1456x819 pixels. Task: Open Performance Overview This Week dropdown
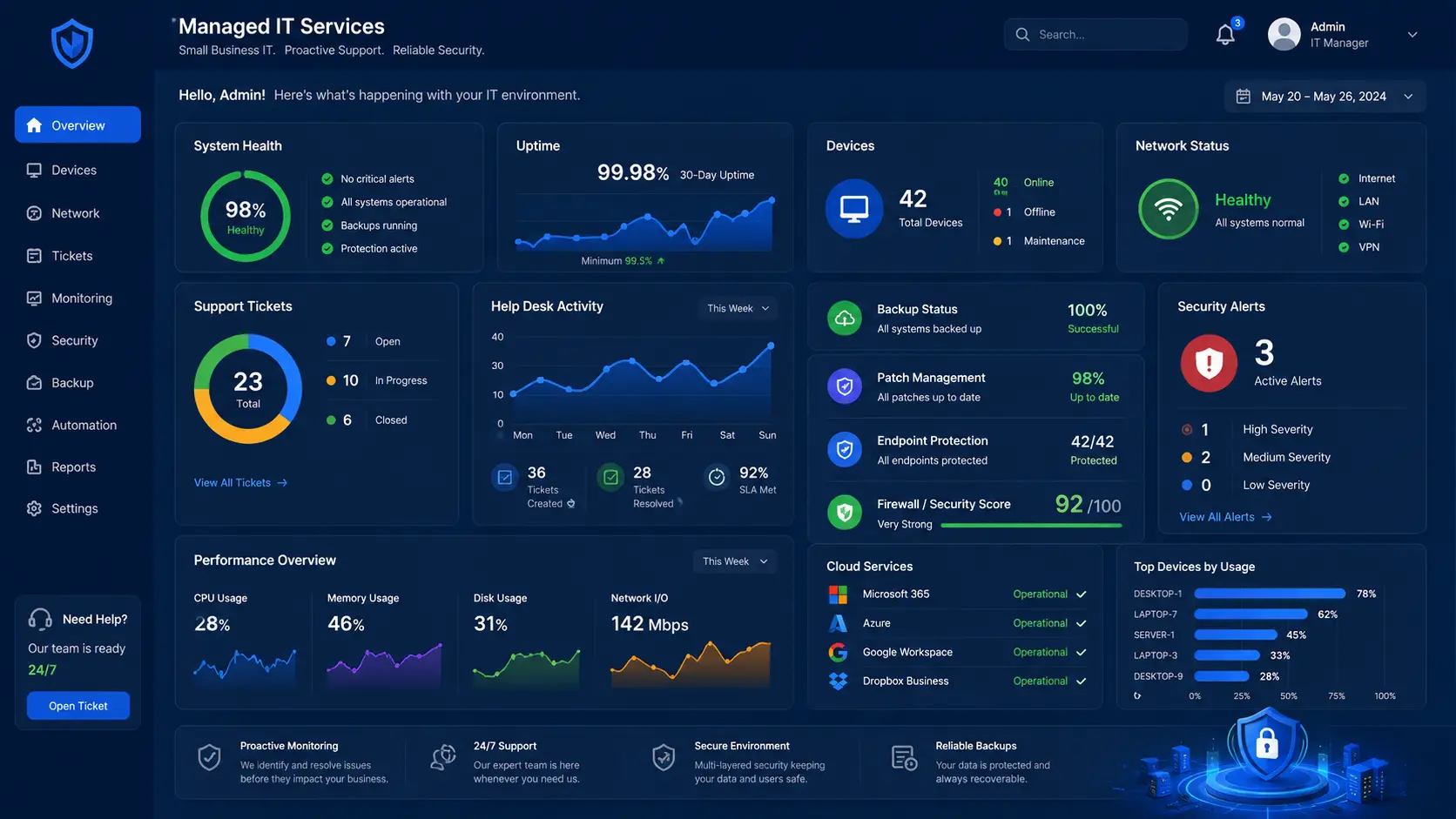[735, 561]
